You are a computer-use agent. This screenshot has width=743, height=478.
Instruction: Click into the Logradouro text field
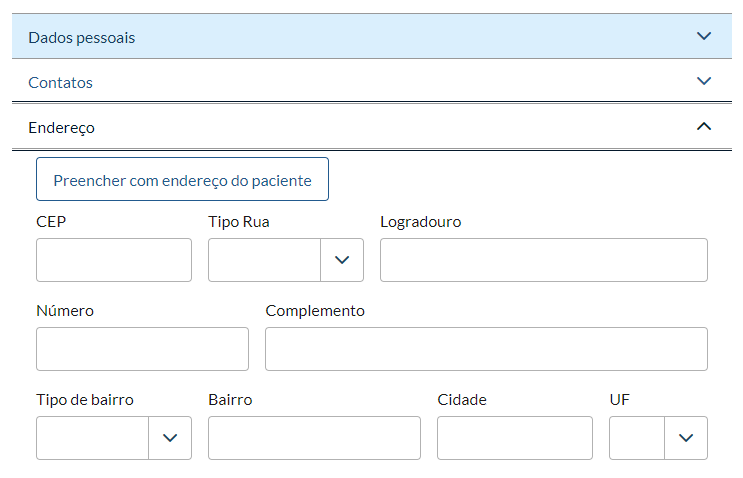click(544, 260)
